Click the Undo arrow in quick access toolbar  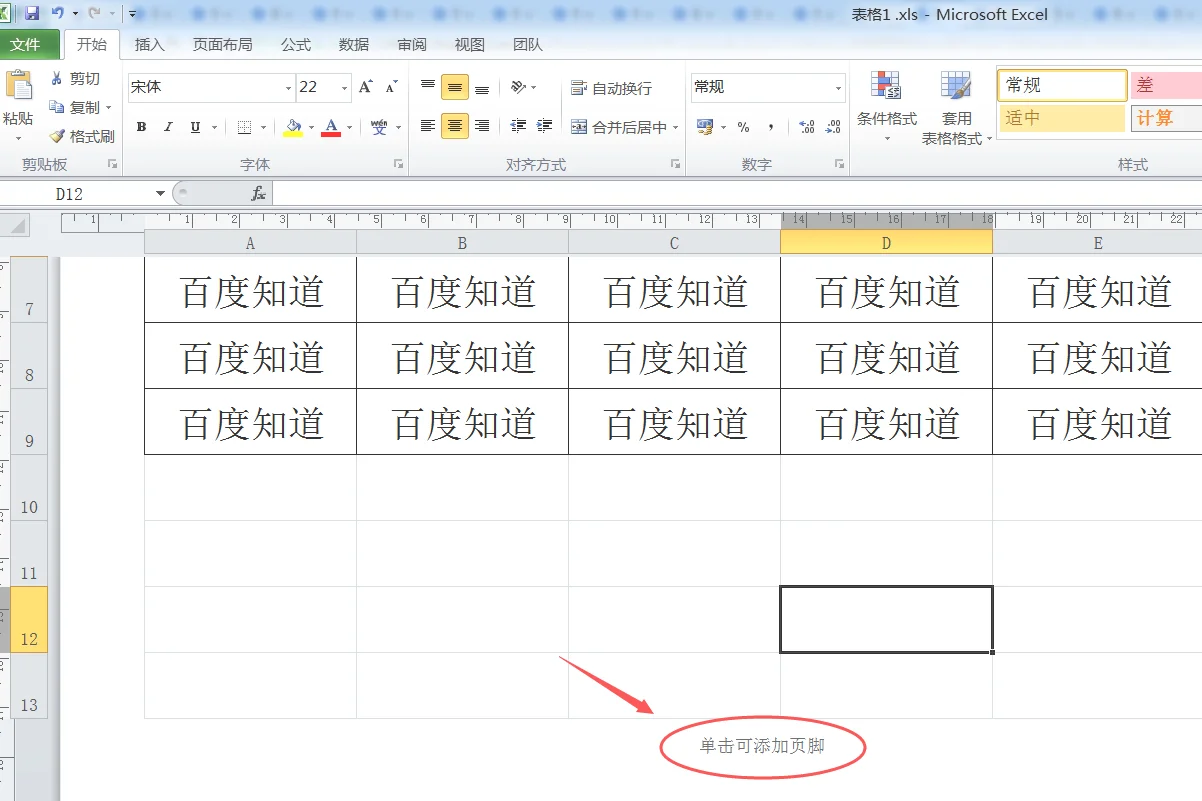click(58, 14)
